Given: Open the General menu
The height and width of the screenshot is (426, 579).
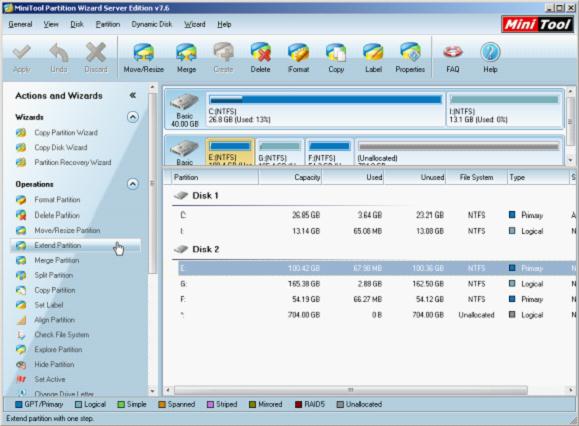Looking at the screenshot, I should click(20, 24).
